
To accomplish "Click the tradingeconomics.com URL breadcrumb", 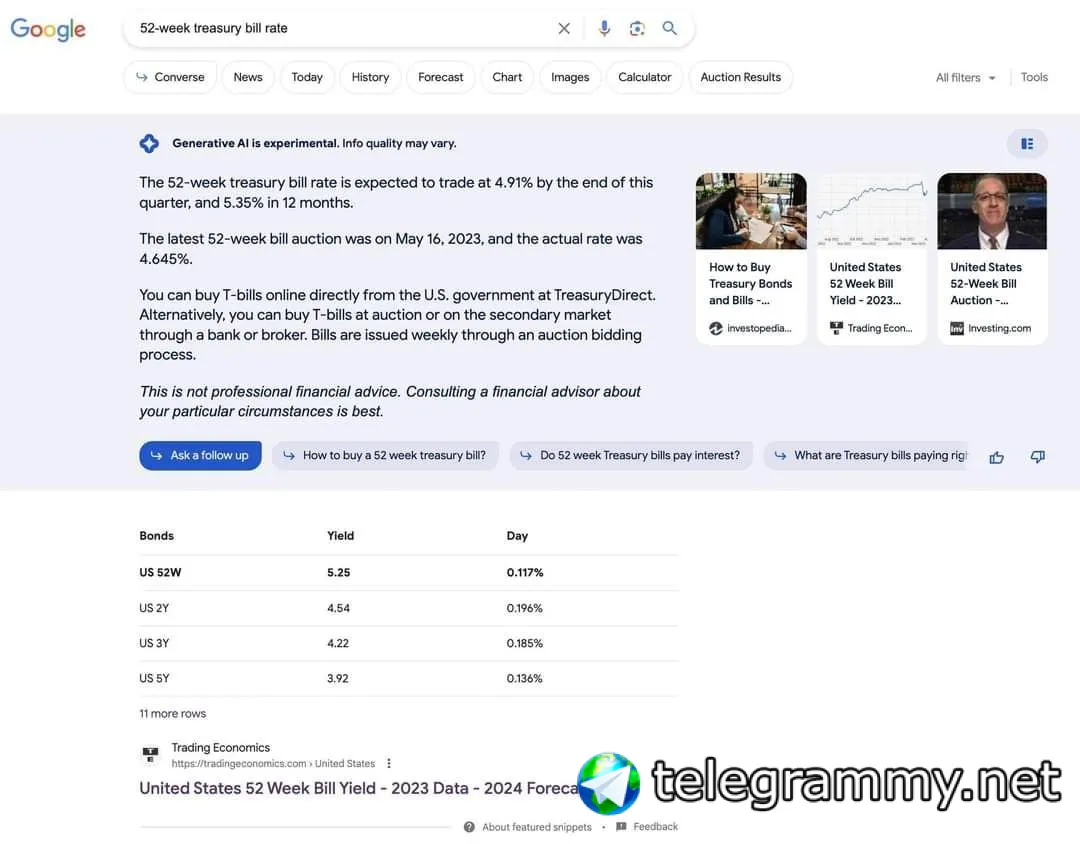I will tap(273, 763).
